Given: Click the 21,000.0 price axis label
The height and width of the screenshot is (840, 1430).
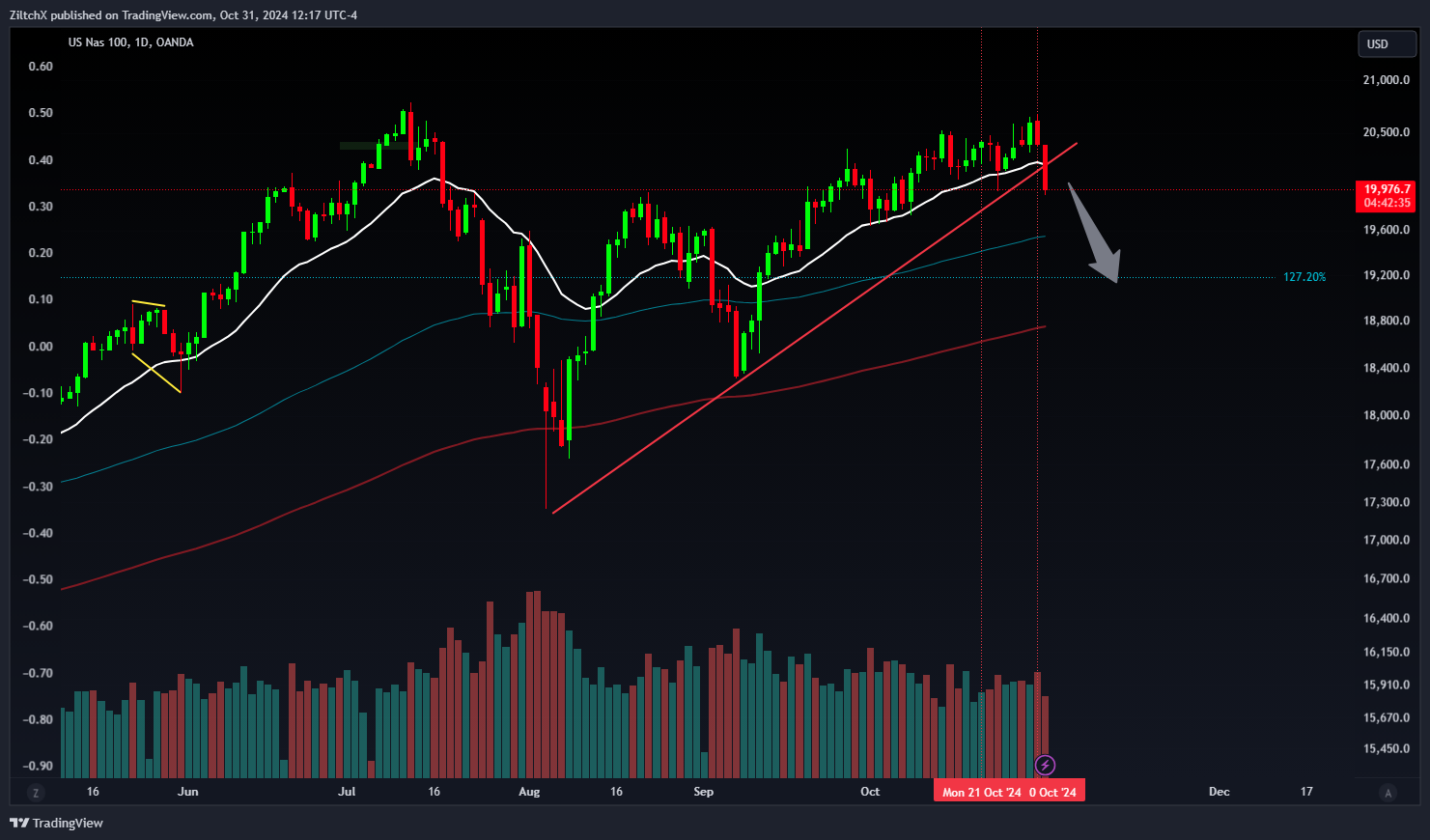Looking at the screenshot, I should [x=1386, y=80].
